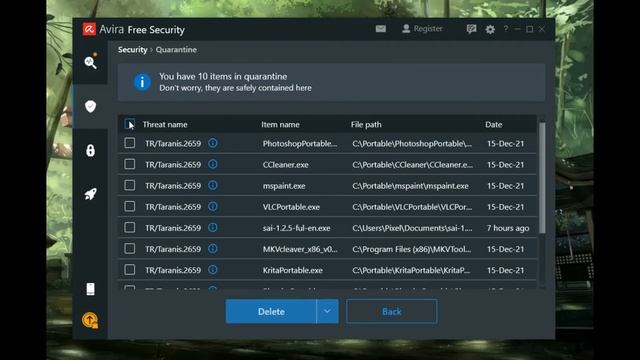Click the 'PhotoshopPortable...' item name
Image resolution: width=640 pixels, height=360 pixels.
tap(300, 144)
